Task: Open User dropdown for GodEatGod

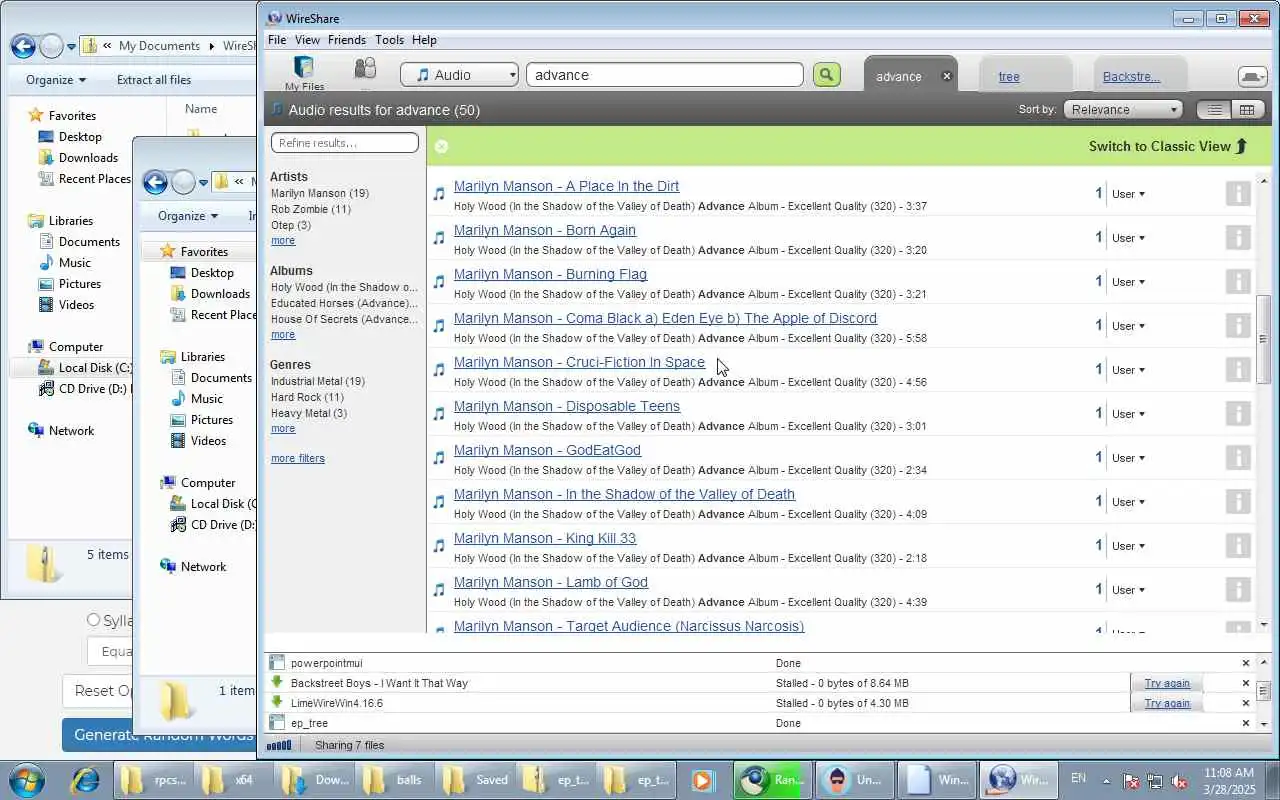Action: tap(1128, 458)
